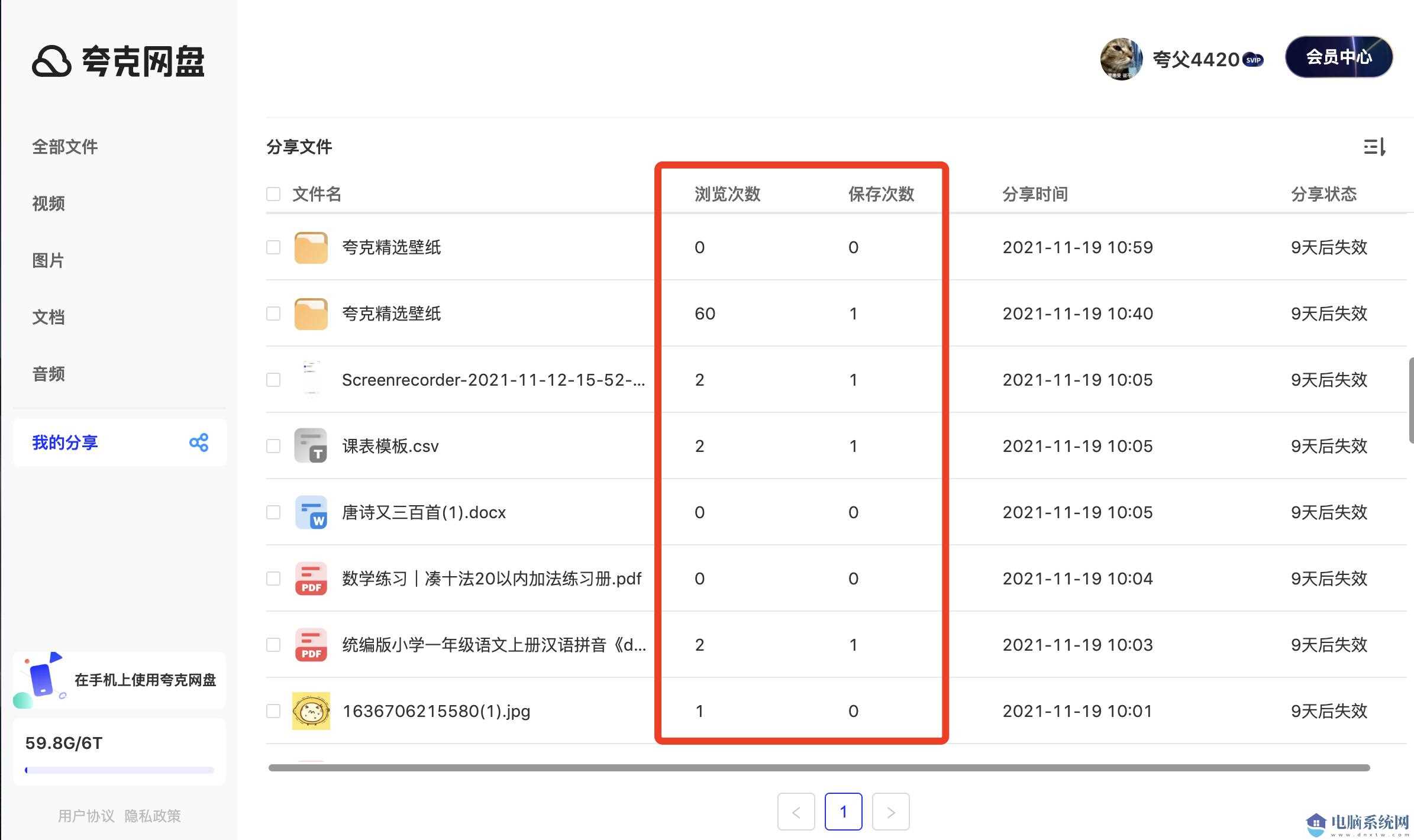1414x840 pixels.
Task: Check the box for 10:40 夸克精选壁纸
Action: (273, 314)
